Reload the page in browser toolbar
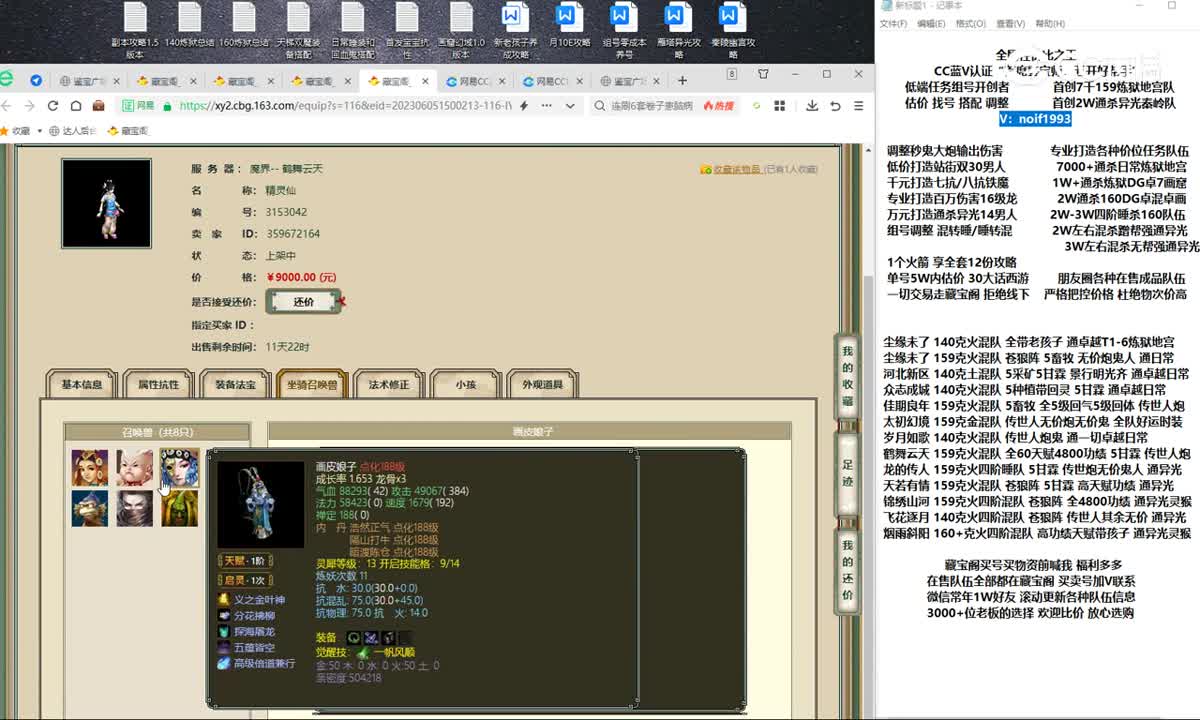Screen dimensions: 1200x720 click(x=53, y=105)
